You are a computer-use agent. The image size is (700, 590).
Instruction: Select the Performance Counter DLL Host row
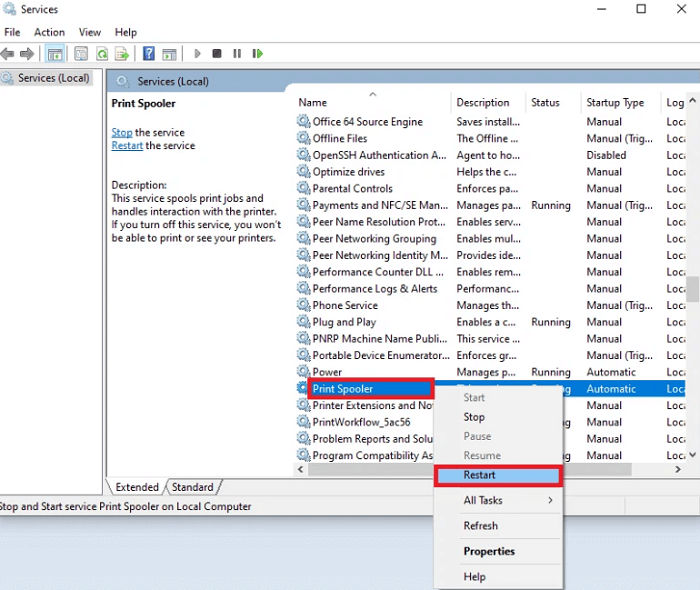pos(490,272)
